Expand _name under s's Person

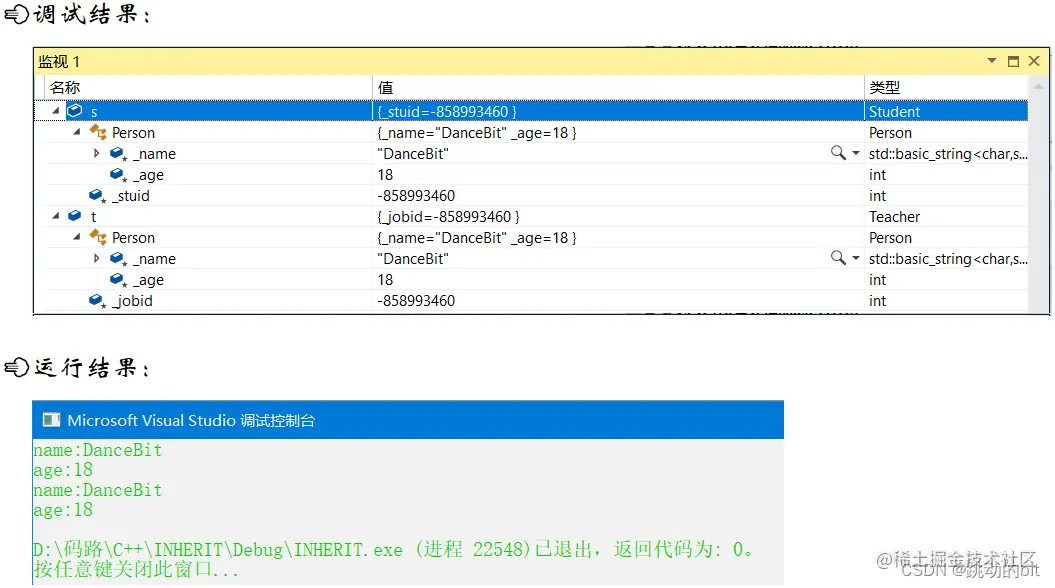click(96, 153)
